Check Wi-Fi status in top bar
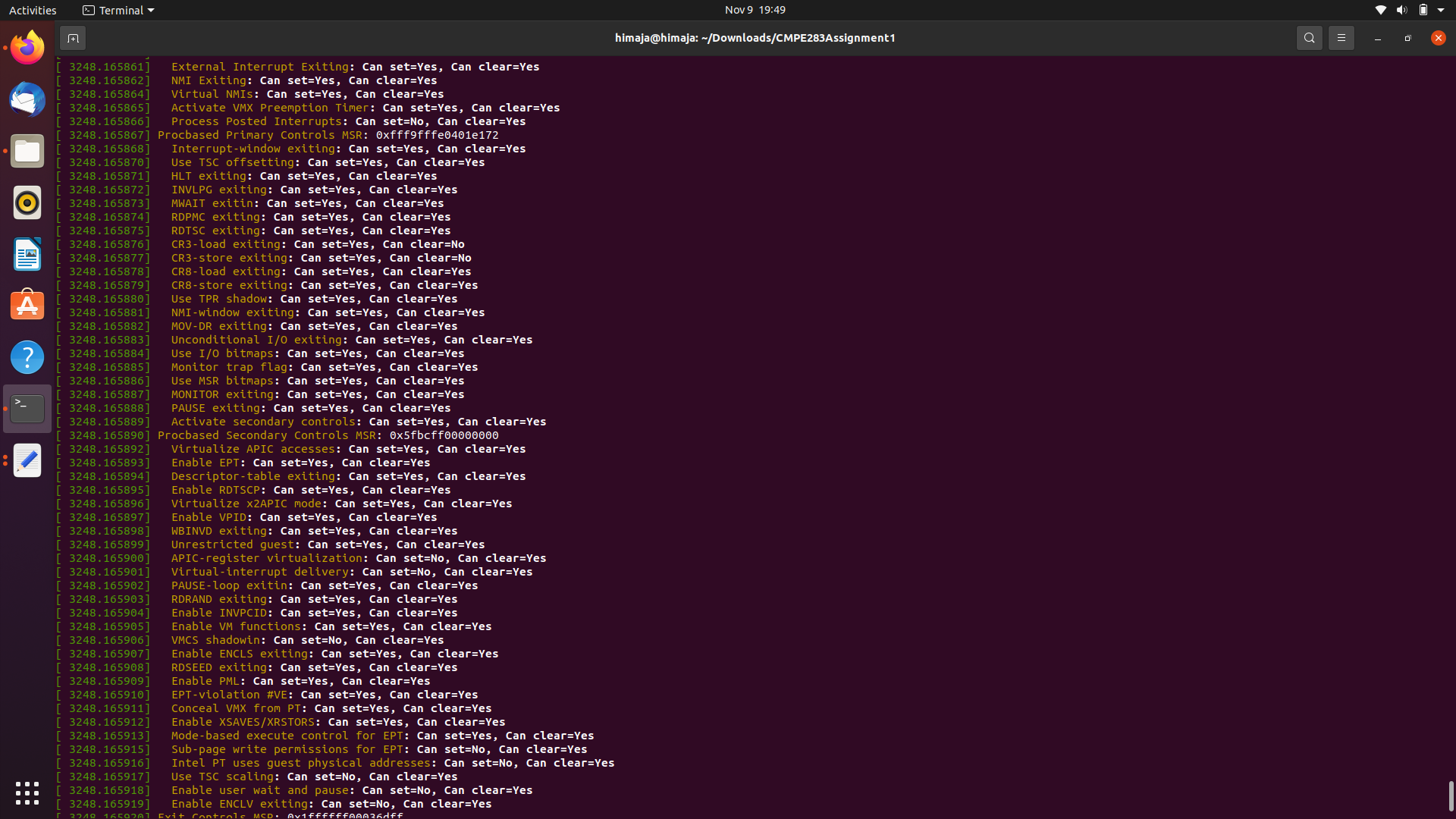This screenshot has height=819, width=1456. coord(1380,10)
